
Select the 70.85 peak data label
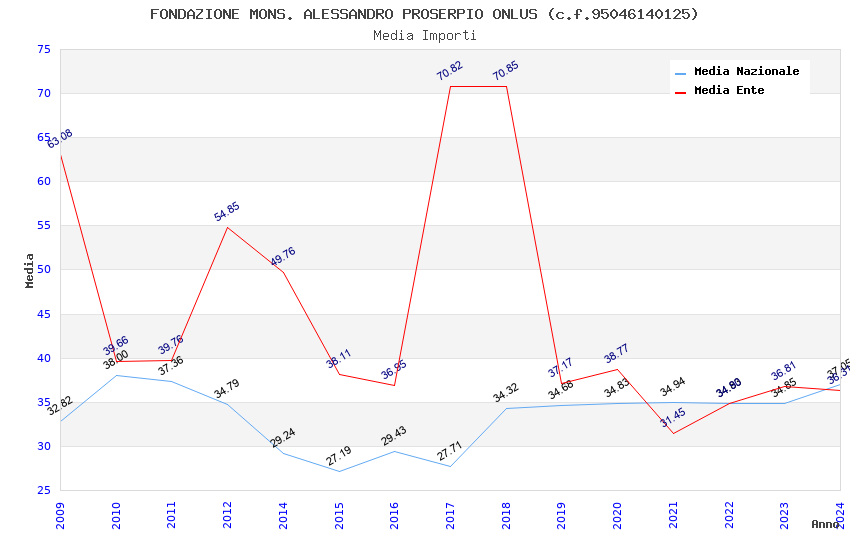click(x=506, y=70)
